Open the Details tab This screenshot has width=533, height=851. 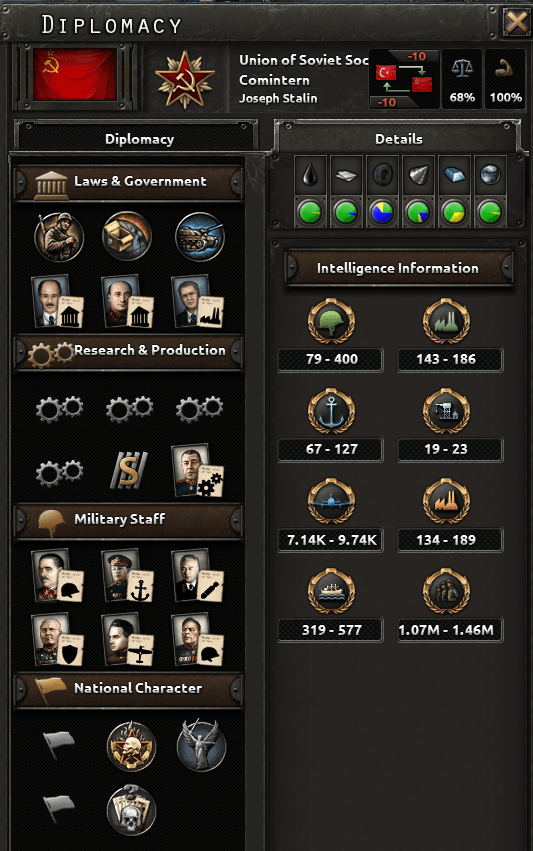(398, 138)
